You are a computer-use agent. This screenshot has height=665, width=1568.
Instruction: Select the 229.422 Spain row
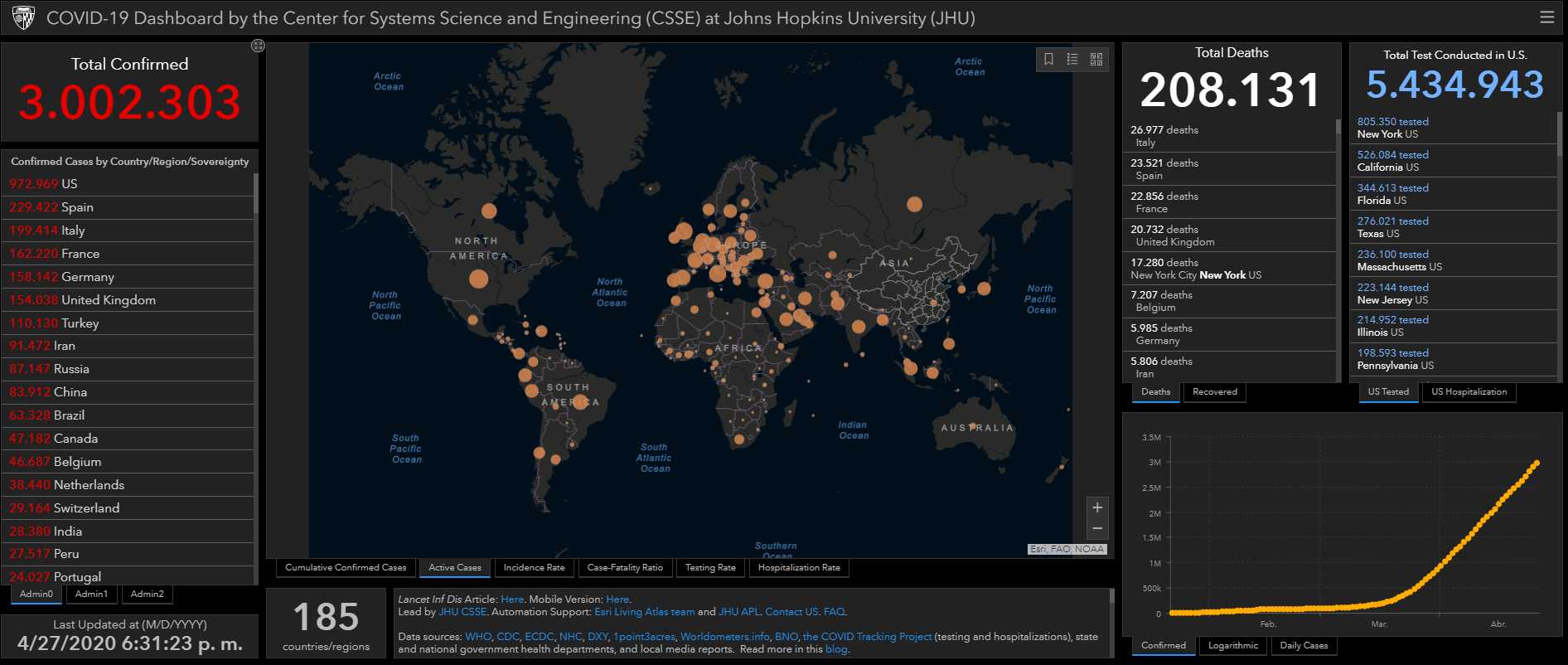pos(128,207)
